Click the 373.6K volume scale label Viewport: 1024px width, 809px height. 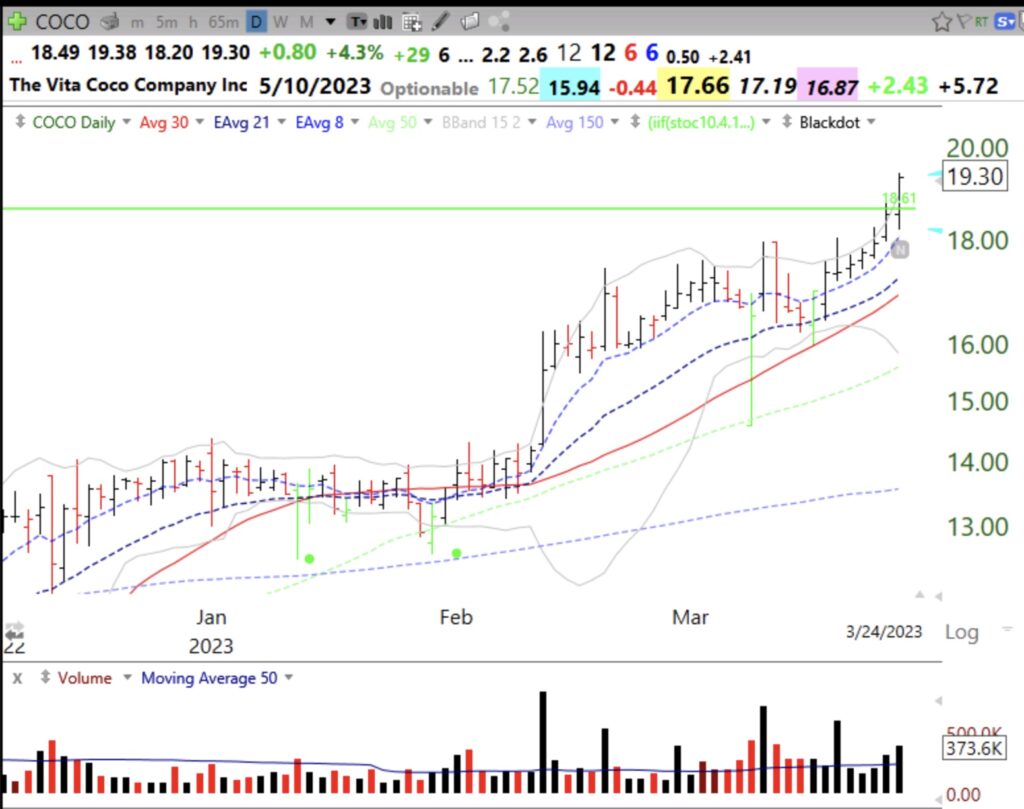coord(974,748)
